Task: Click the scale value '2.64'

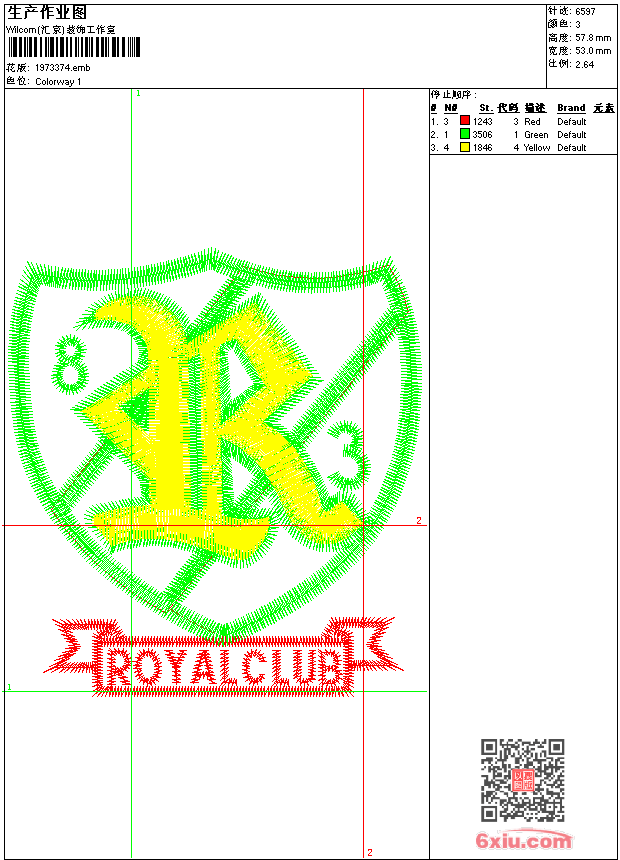Action: pos(585,64)
